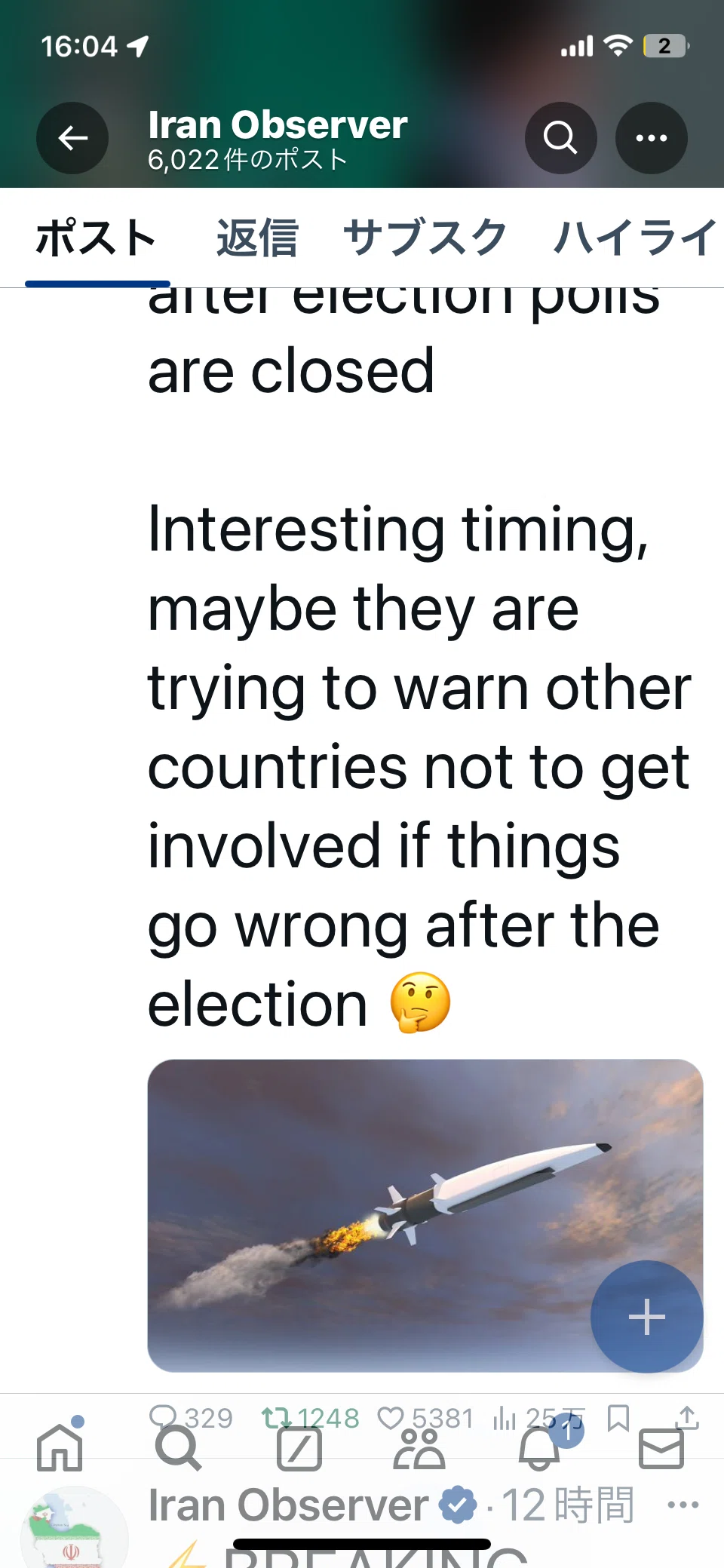Switch to サブスク tab
This screenshot has width=724, height=1568.
425,238
